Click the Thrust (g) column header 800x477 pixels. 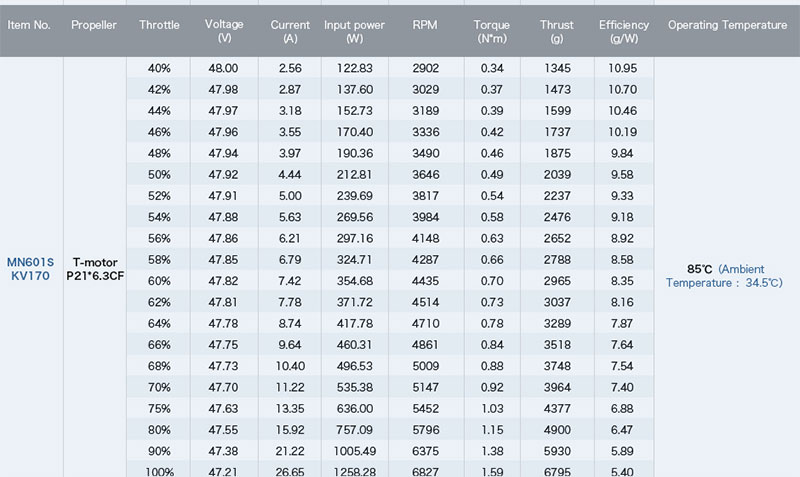557,30
